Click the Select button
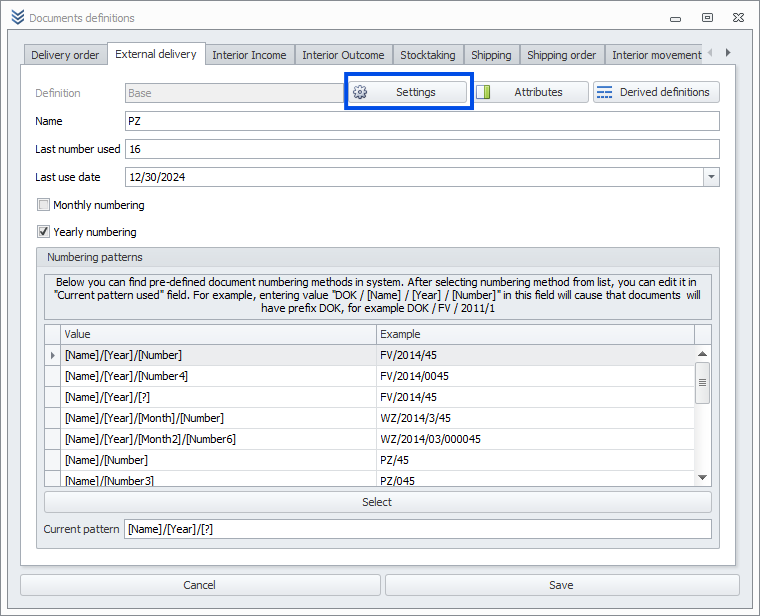Screen dimensions: 760x616 pos(378,502)
